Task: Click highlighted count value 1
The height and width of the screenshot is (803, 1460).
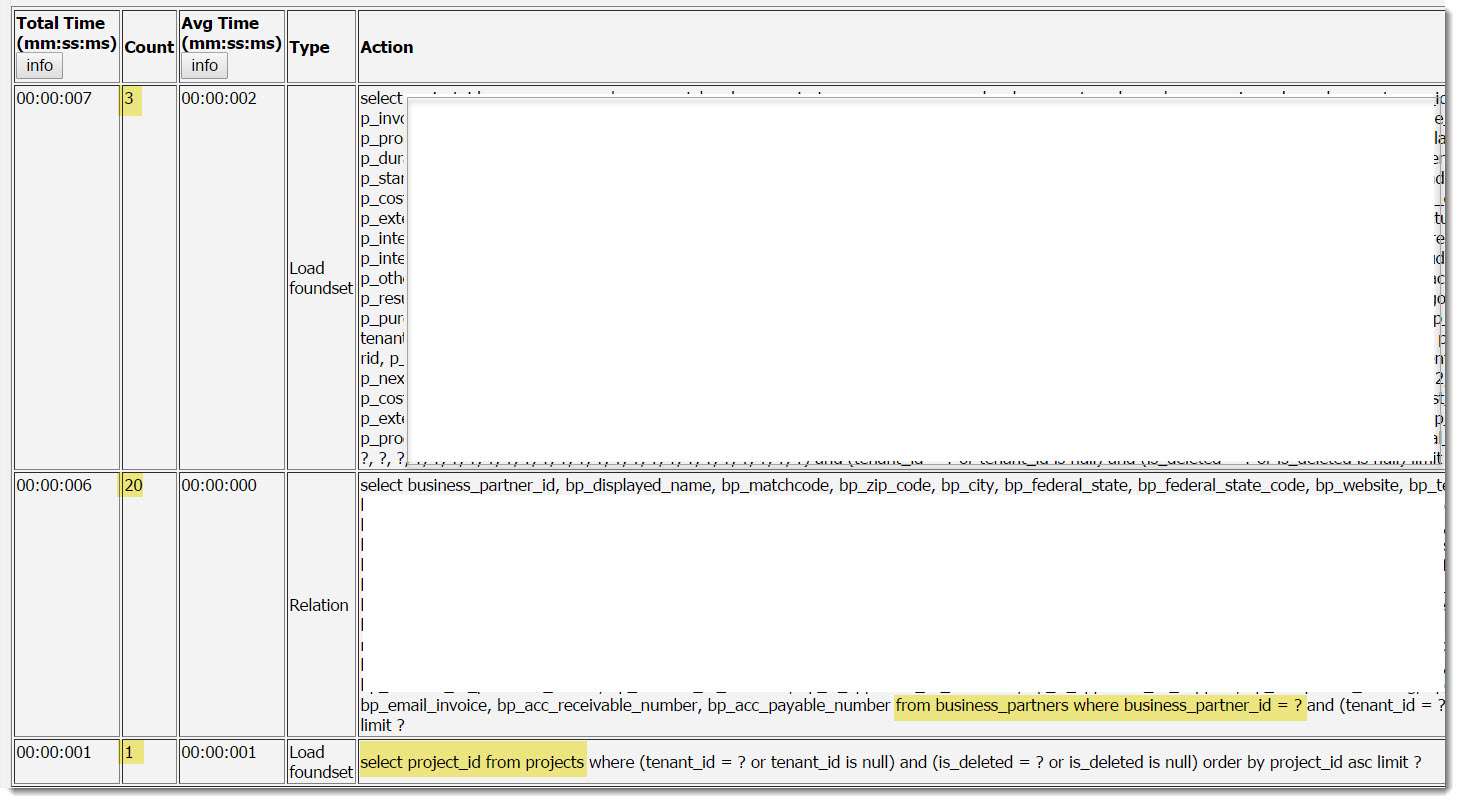Action: pyautogui.click(x=129, y=752)
